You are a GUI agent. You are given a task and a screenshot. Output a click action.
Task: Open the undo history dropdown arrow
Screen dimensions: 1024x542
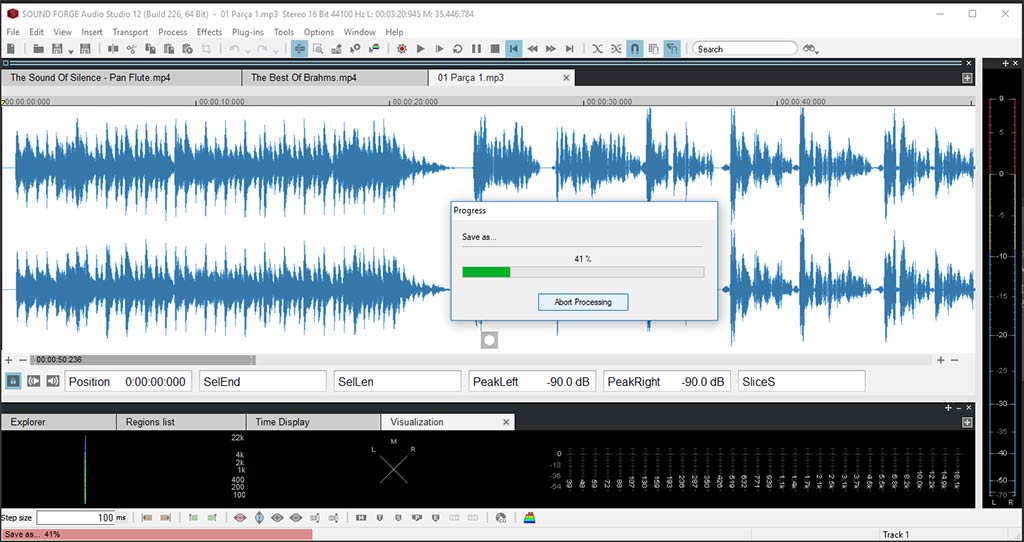click(247, 50)
